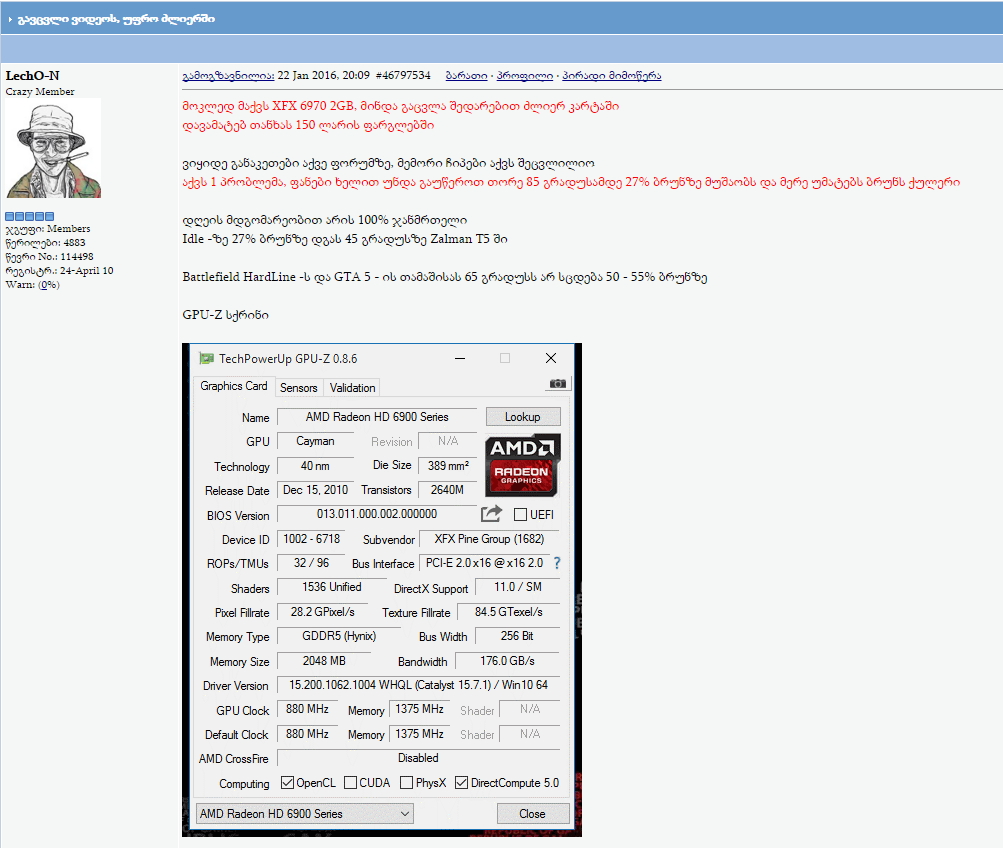
Task: Click LechO-N's avatar picture
Action: [54, 148]
